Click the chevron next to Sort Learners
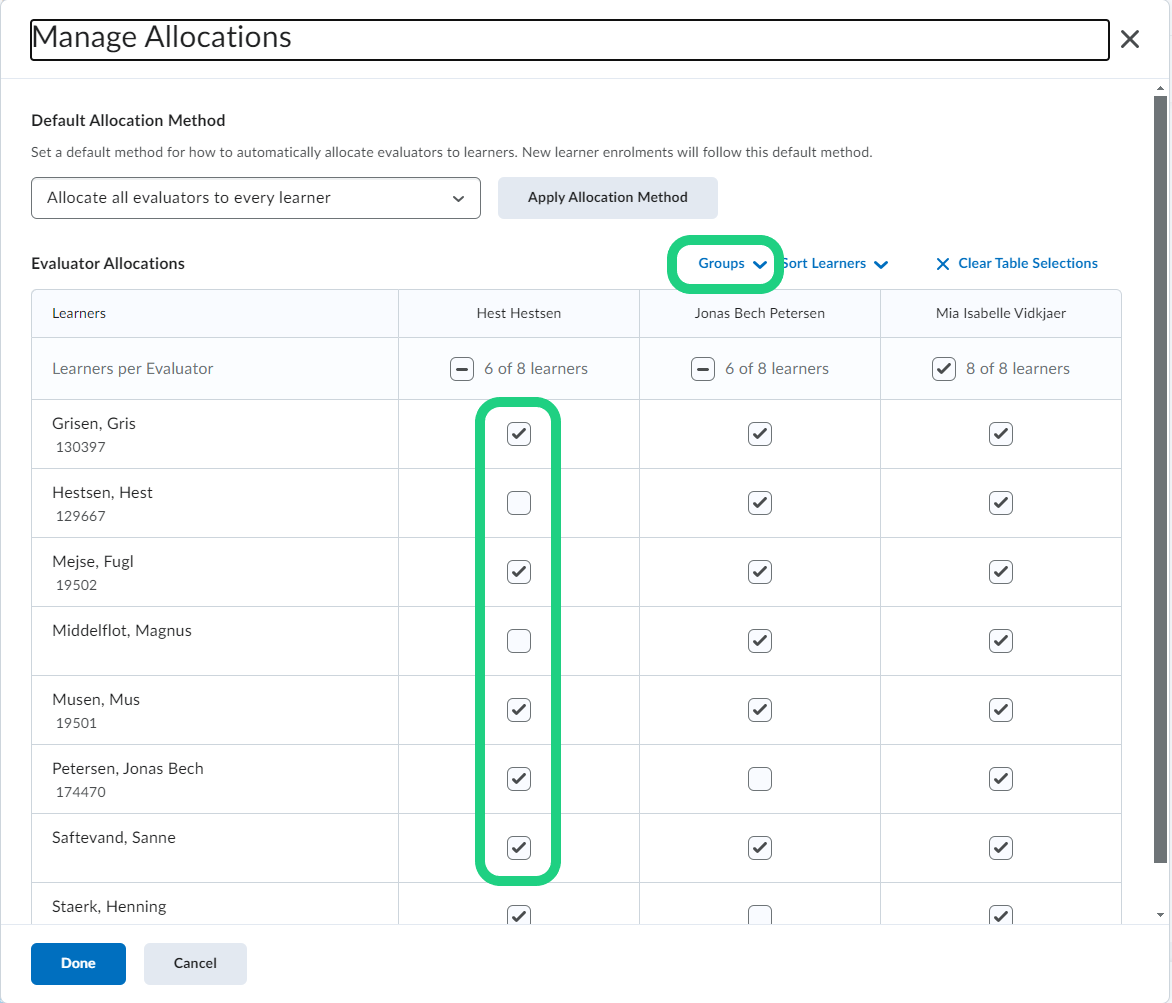Screen dimensions: 1172x1003 tap(880, 265)
